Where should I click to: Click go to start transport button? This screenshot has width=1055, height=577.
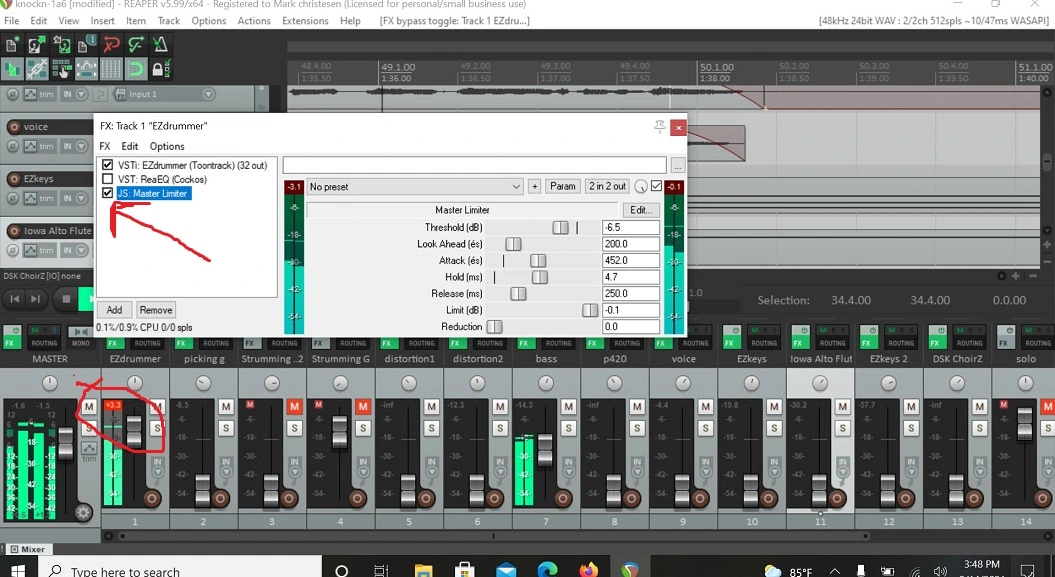pos(15,299)
